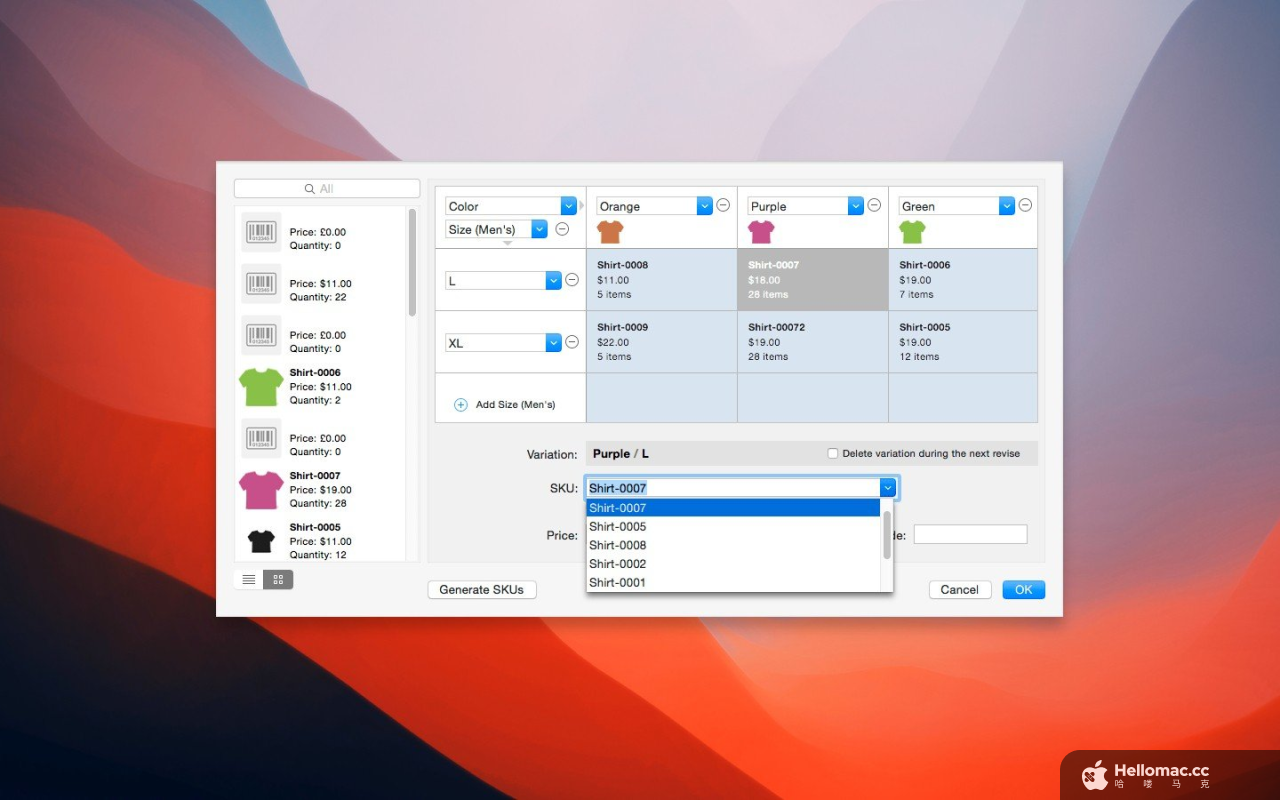
Task: Open the L size dropdown
Action: click(553, 281)
